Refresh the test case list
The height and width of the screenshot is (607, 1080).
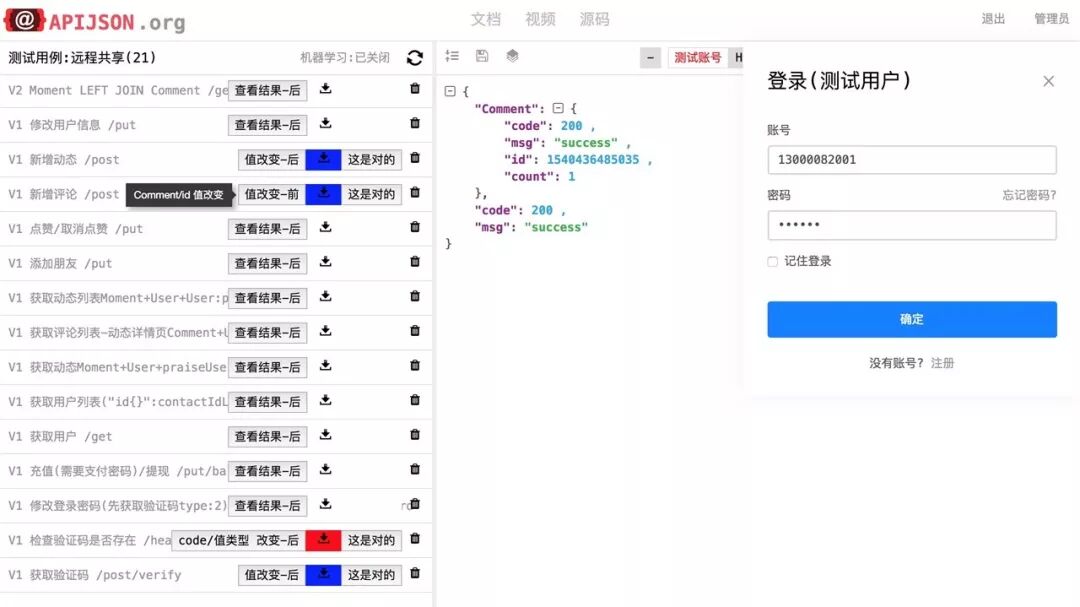415,58
